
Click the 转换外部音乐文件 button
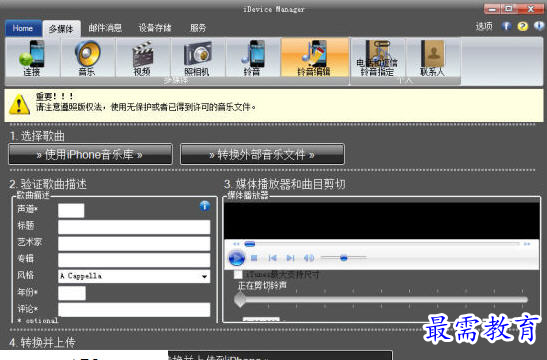(262, 154)
